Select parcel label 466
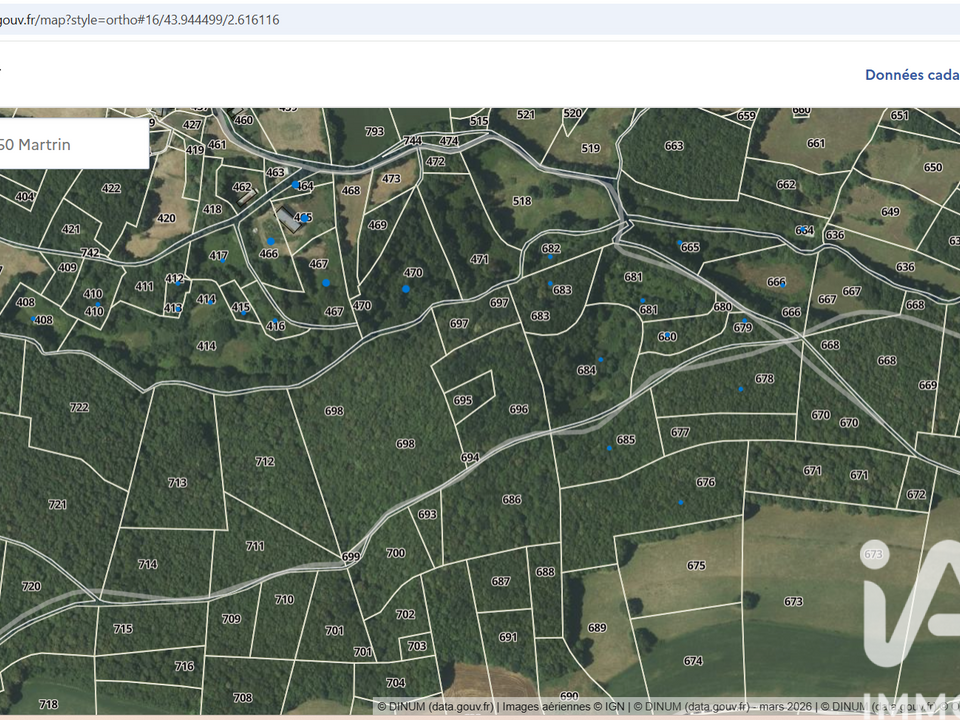960x720 pixels. [x=269, y=253]
